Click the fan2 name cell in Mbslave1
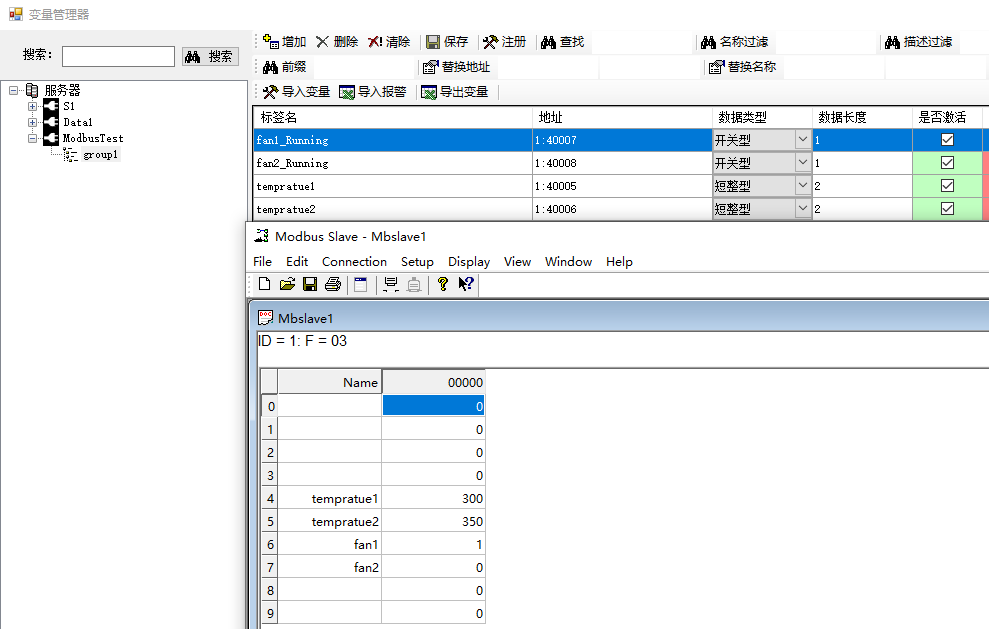The width and height of the screenshot is (989, 629). point(330,567)
